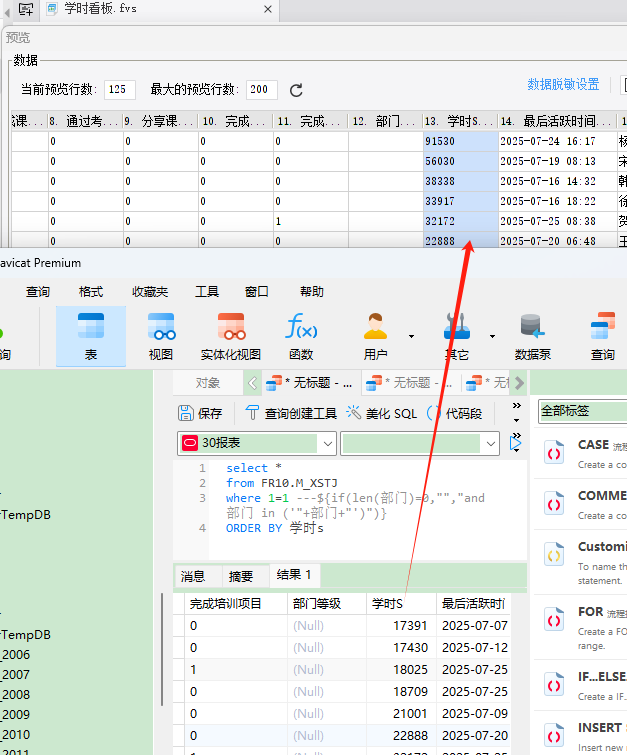
Task: Open the 工具 menu in Navicat
Action: (207, 292)
